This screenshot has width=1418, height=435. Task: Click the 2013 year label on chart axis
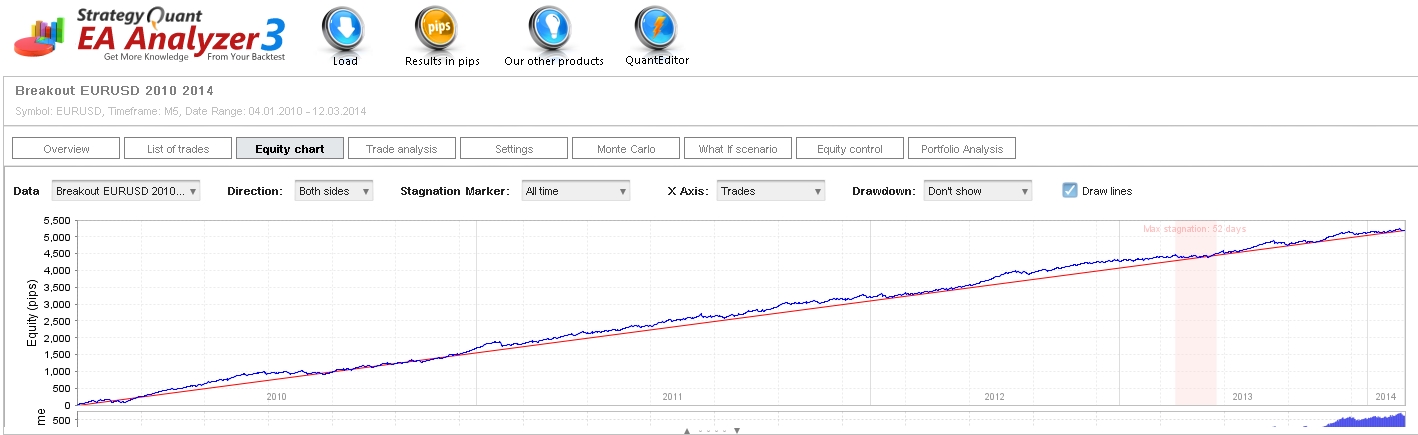(1242, 397)
